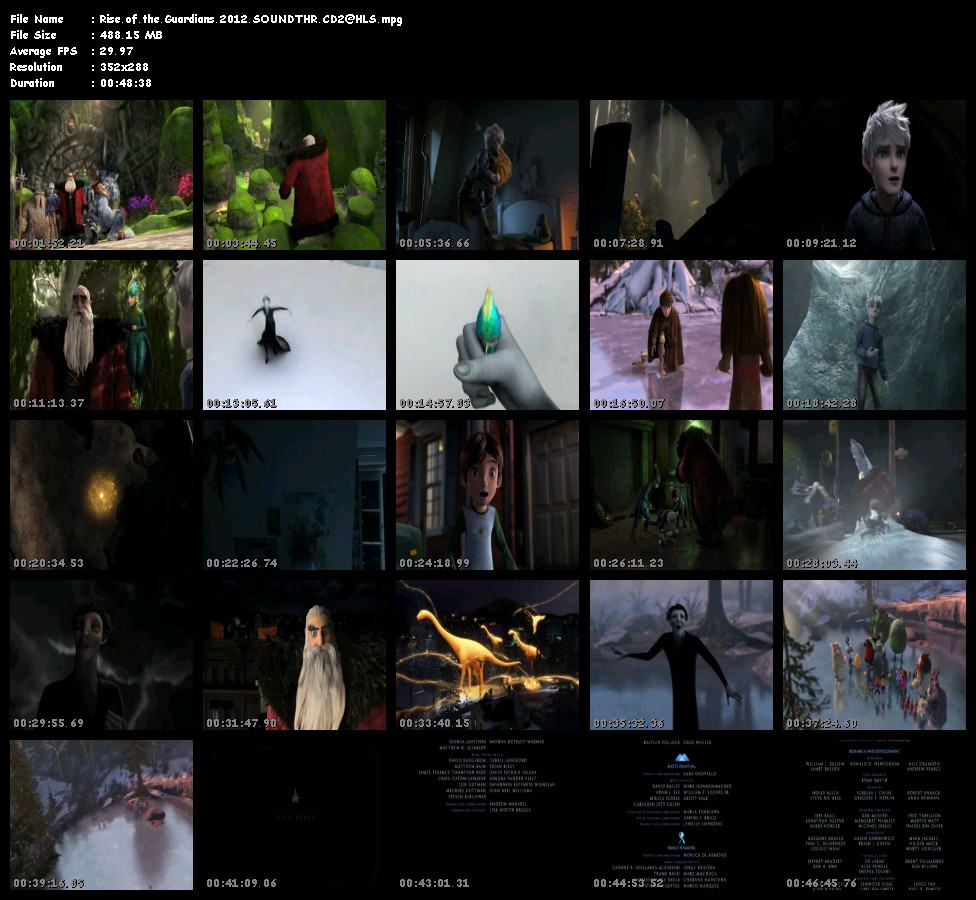Click the average FPS value 29.97

tap(116, 51)
